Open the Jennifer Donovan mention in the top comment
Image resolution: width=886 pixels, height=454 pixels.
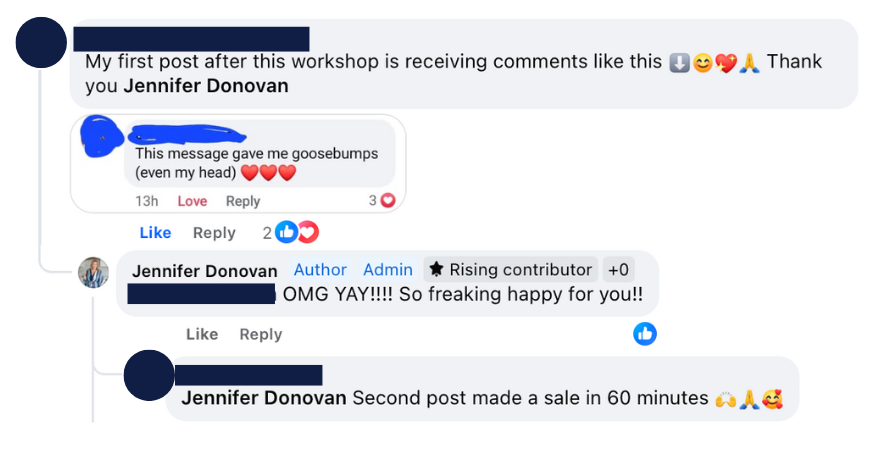point(206,86)
